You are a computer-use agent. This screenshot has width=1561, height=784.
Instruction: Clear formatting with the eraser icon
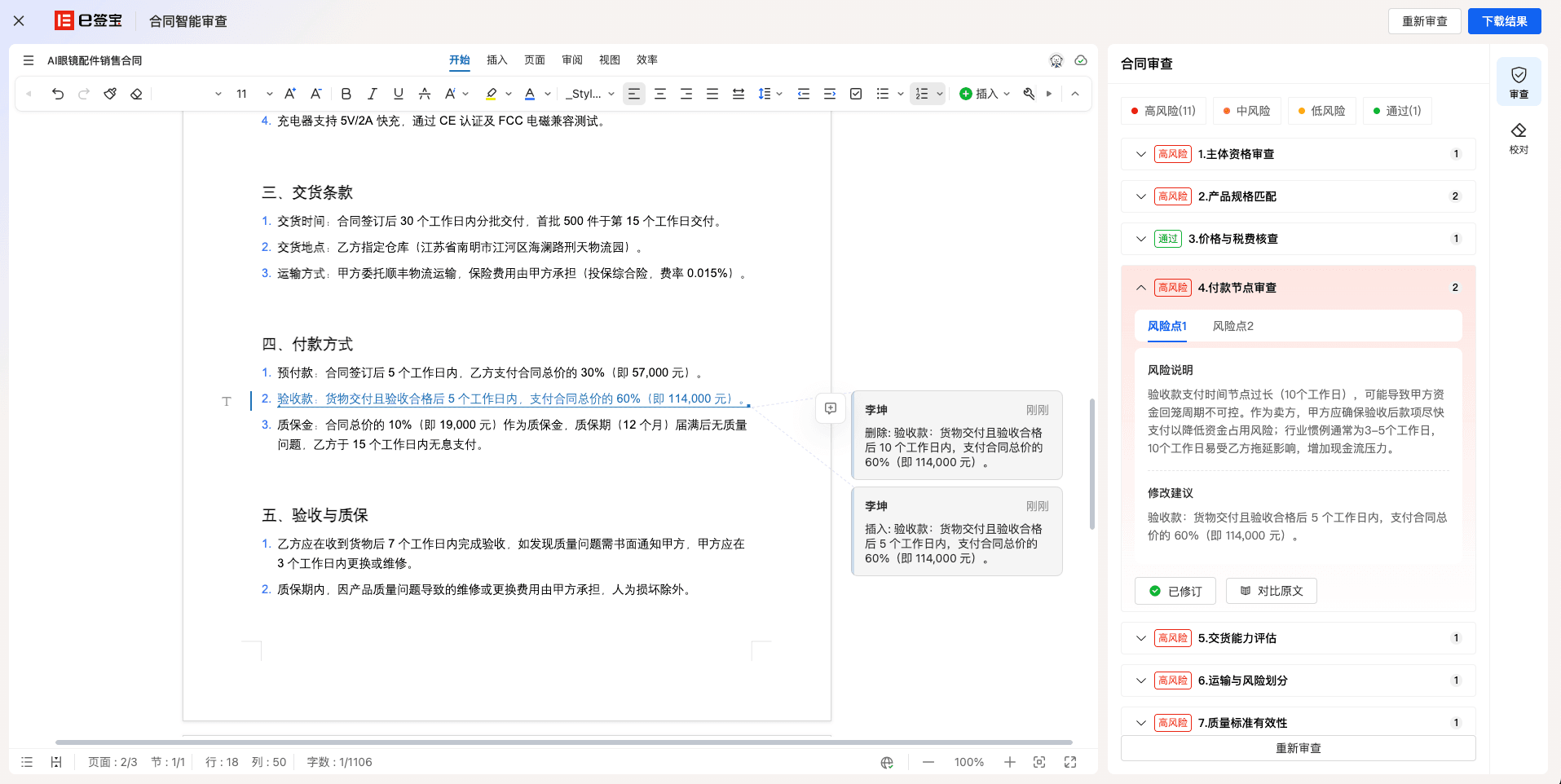[136, 94]
